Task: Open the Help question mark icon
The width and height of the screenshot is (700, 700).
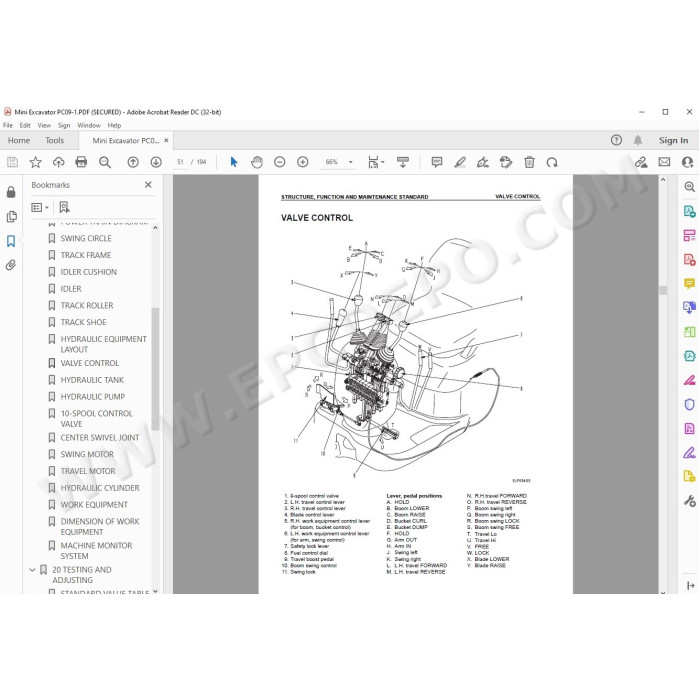Action: 616,140
